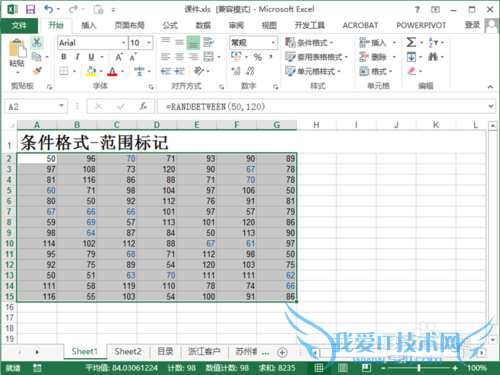Click zoom in plus button
500x375 pixels.
click(455, 368)
